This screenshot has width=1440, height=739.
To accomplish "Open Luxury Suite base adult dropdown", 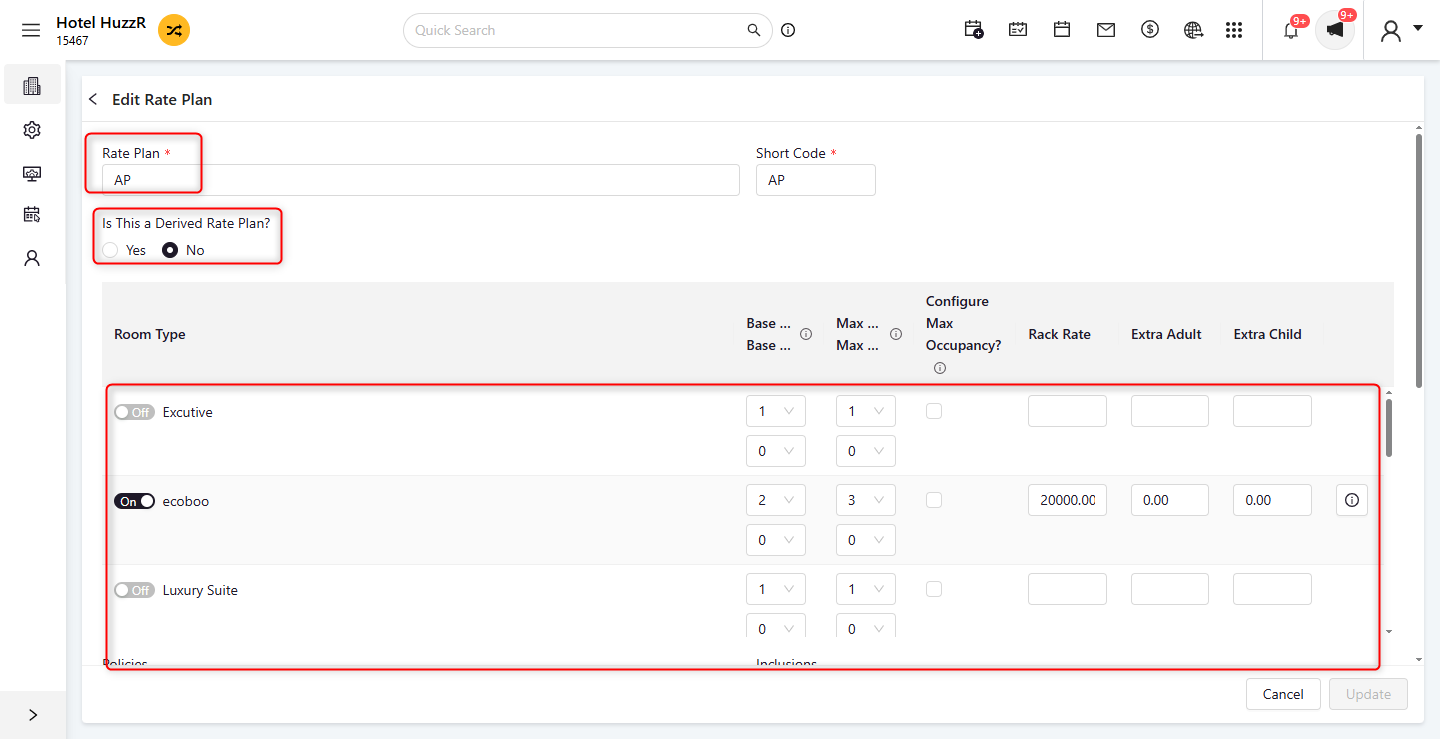I will tap(776, 589).
